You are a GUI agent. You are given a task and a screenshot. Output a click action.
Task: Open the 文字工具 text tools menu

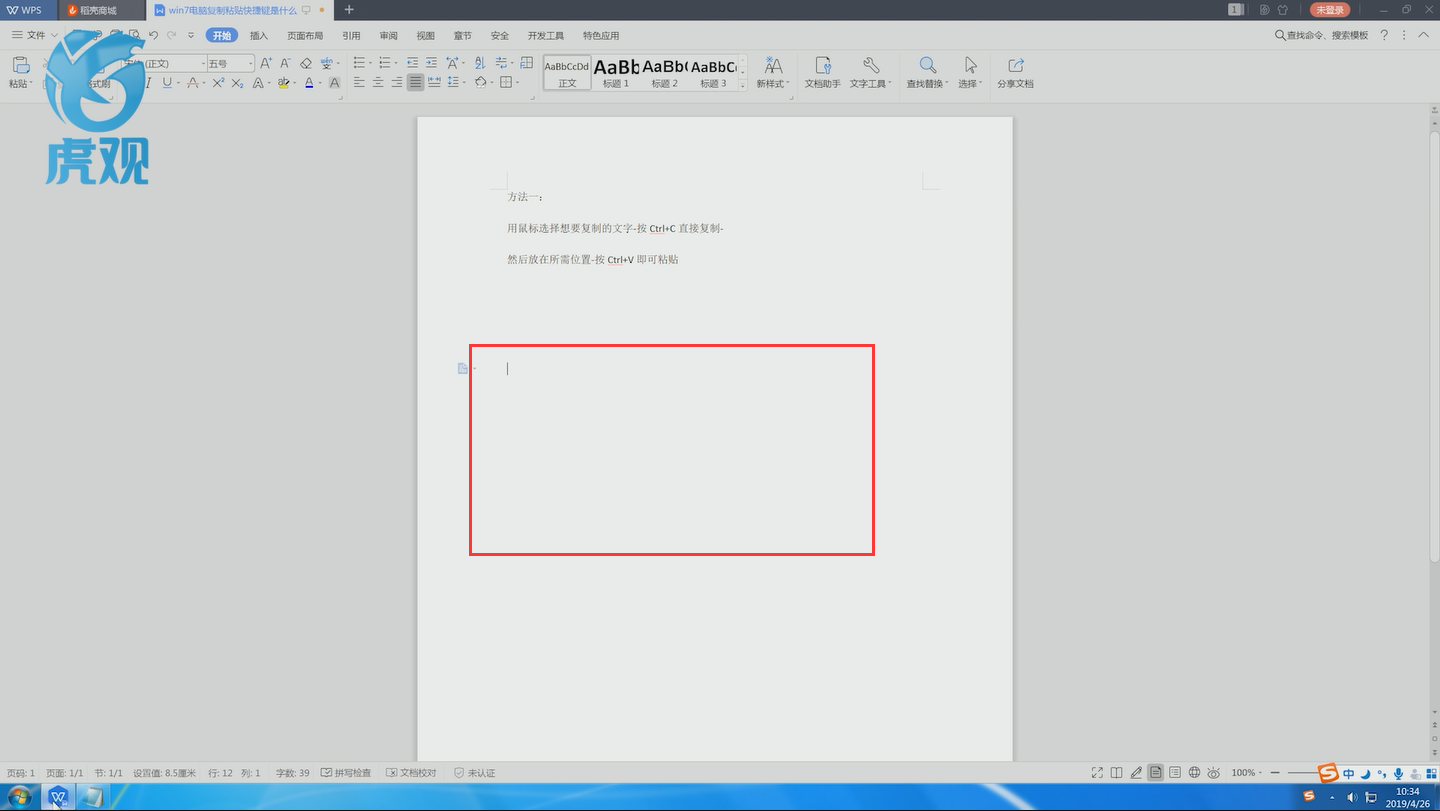(x=870, y=72)
